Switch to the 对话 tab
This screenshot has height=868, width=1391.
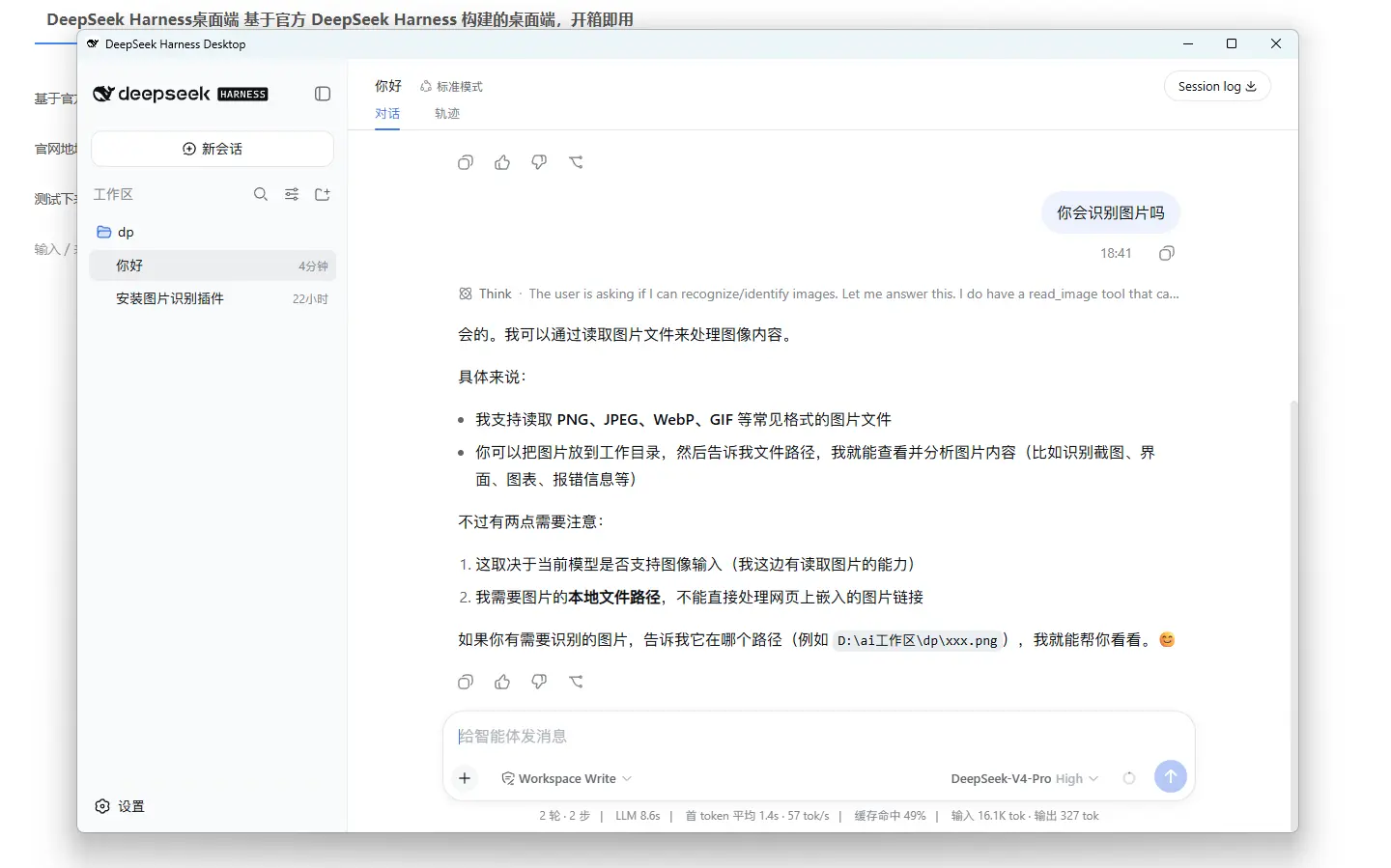(x=387, y=114)
